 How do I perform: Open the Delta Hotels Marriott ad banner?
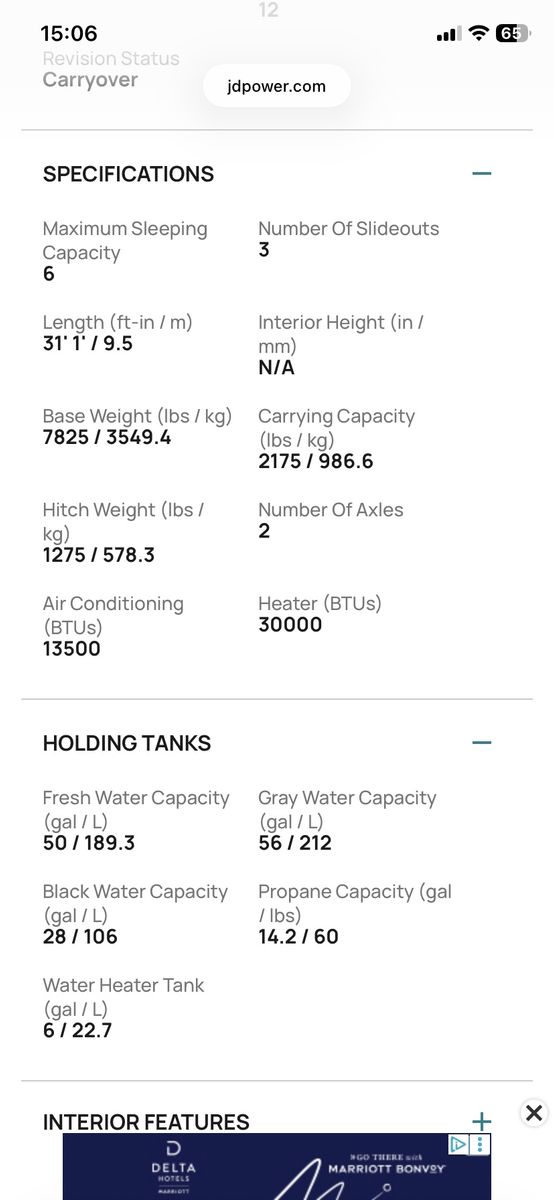[277, 1166]
